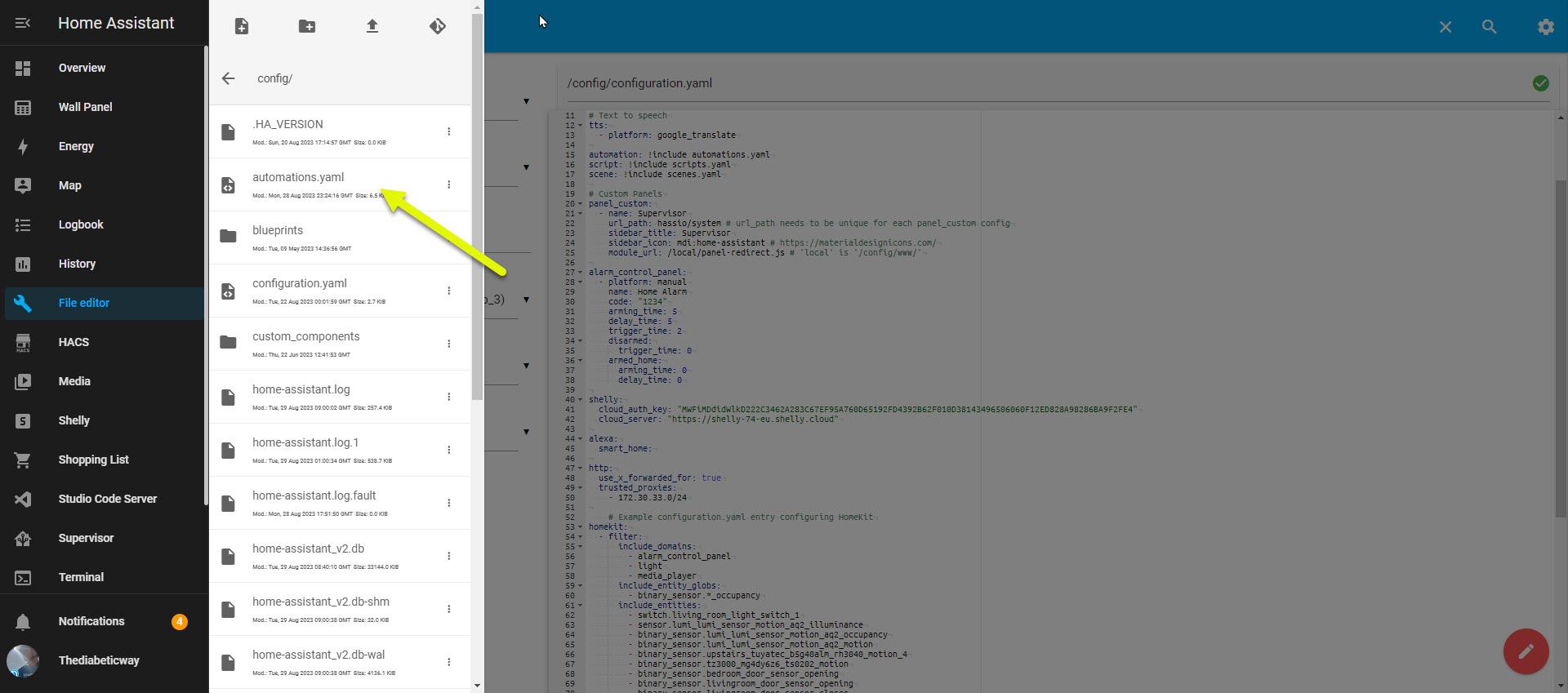Collapse the homekit section at line 53

coord(581,527)
